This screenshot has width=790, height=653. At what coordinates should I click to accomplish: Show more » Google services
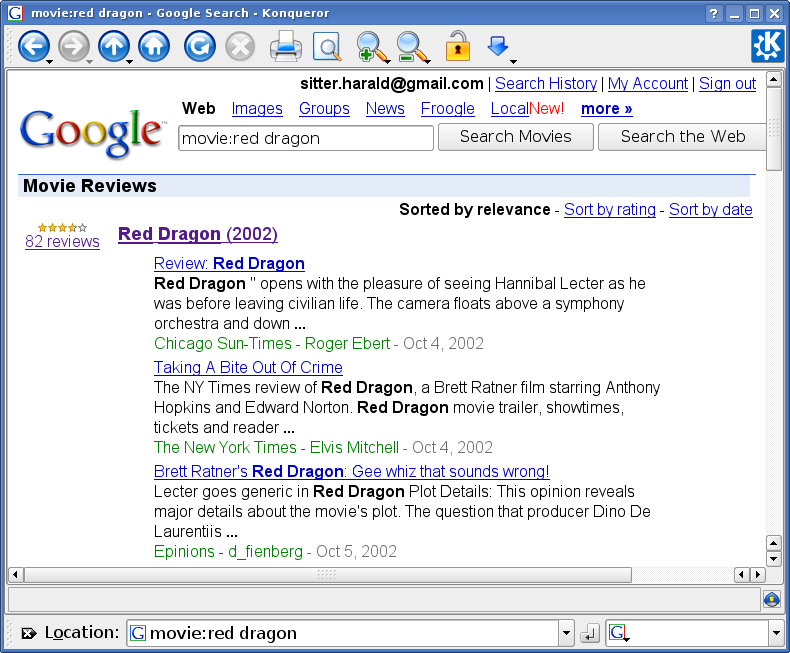(x=607, y=109)
